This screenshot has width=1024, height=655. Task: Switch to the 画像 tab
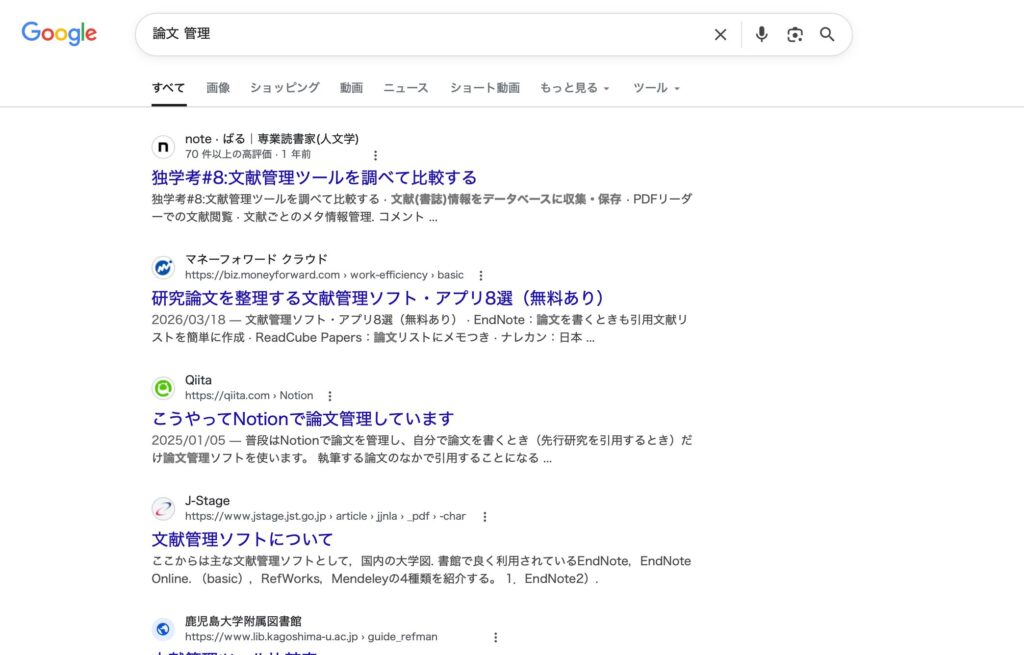[218, 88]
